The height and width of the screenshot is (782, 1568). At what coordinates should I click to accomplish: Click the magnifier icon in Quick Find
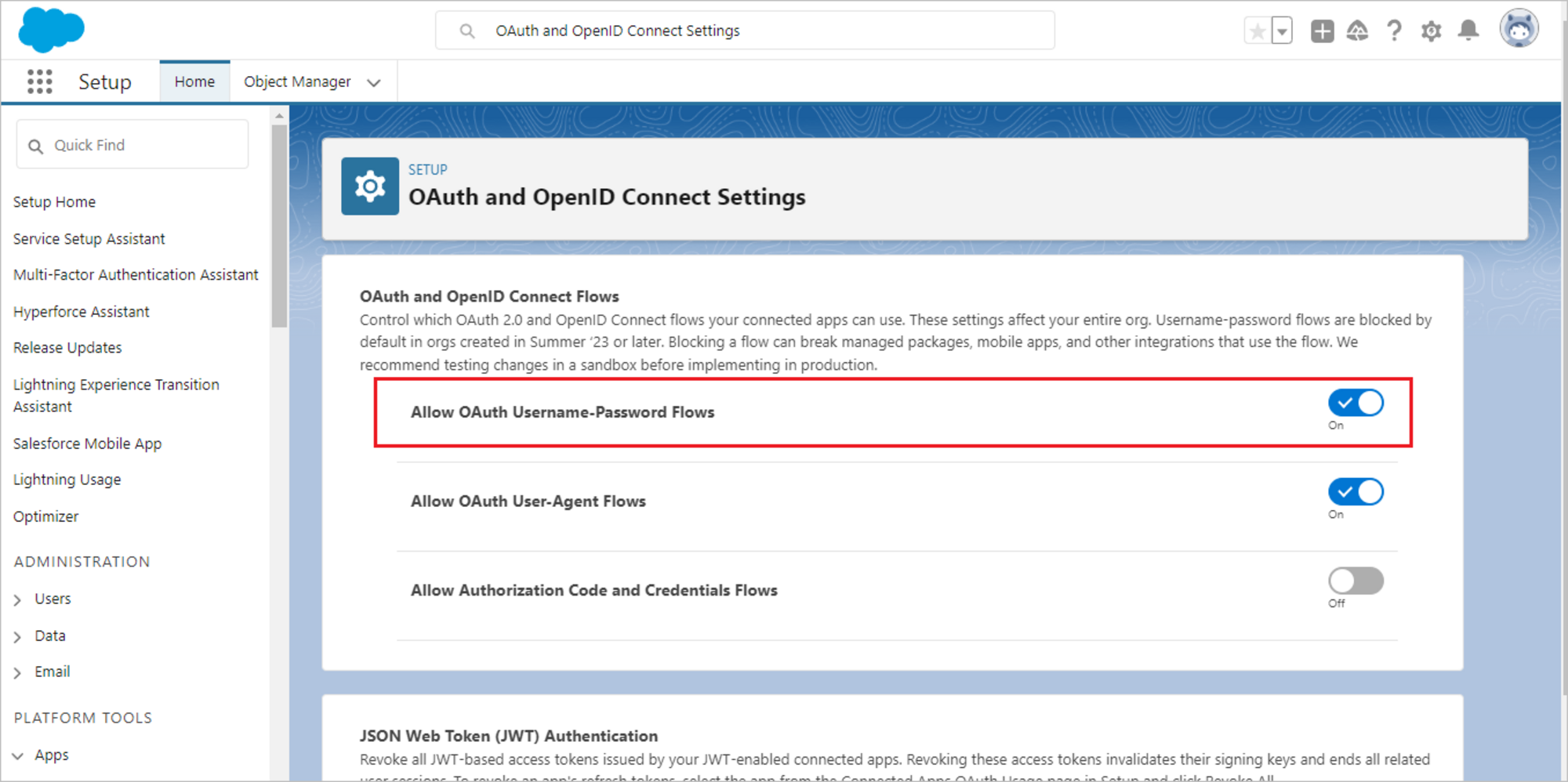coord(35,147)
